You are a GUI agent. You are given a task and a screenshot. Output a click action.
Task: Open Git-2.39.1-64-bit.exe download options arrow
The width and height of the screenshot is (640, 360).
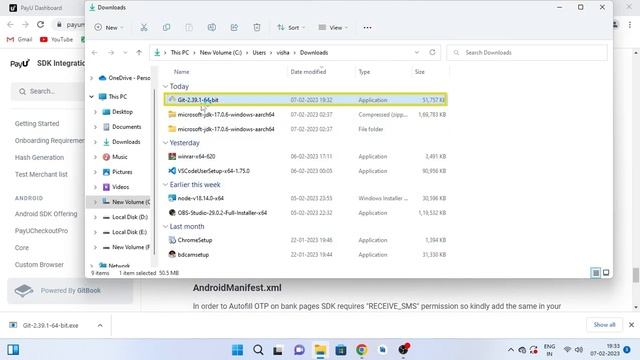coord(100,325)
